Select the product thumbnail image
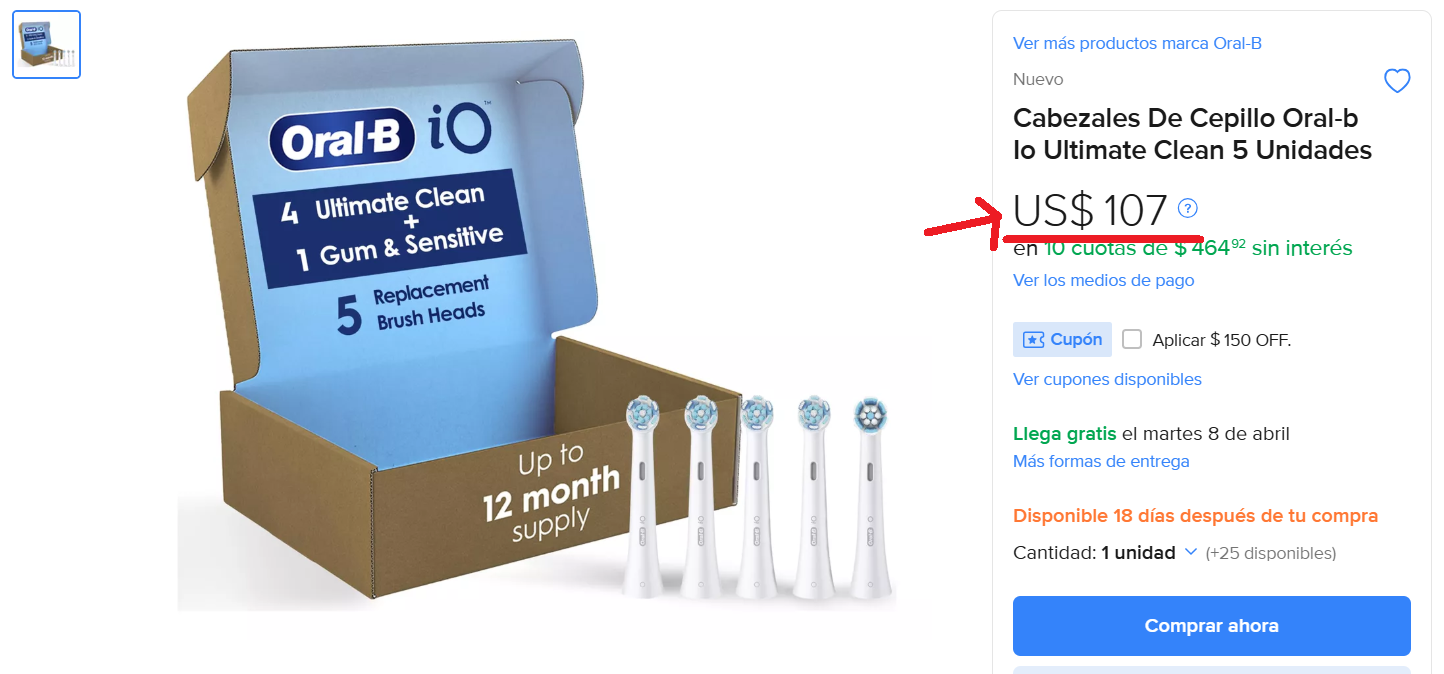 [x=47, y=44]
